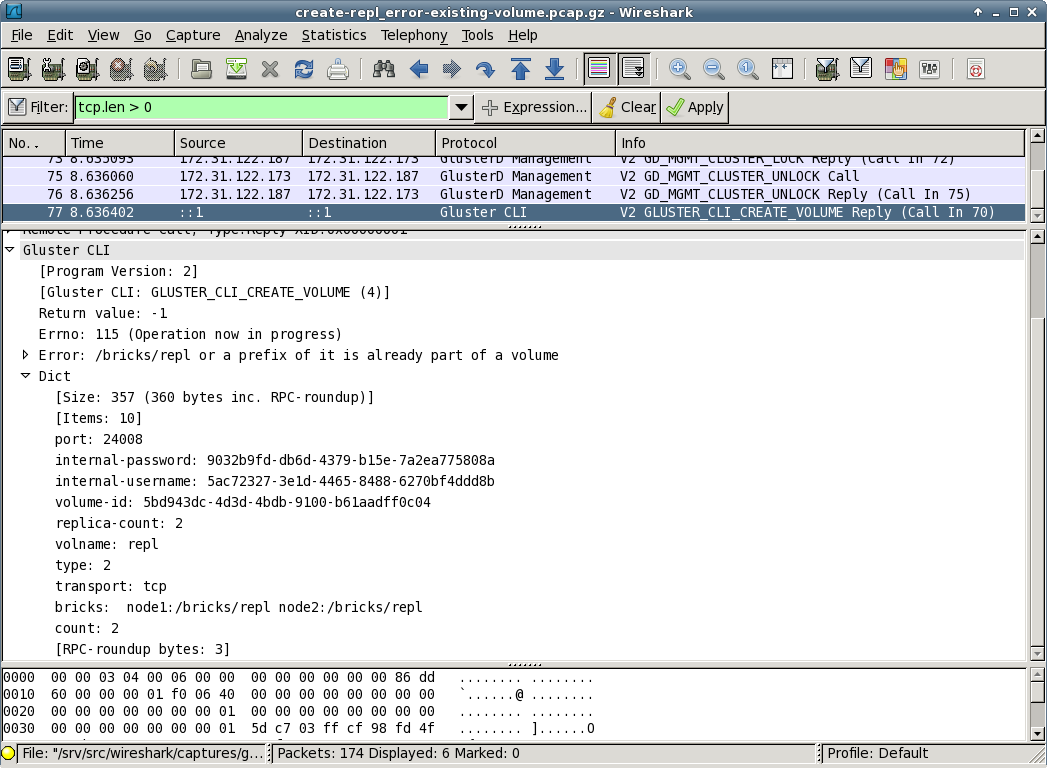Jump to the first packet
The height and width of the screenshot is (768, 1047).
[x=520, y=69]
